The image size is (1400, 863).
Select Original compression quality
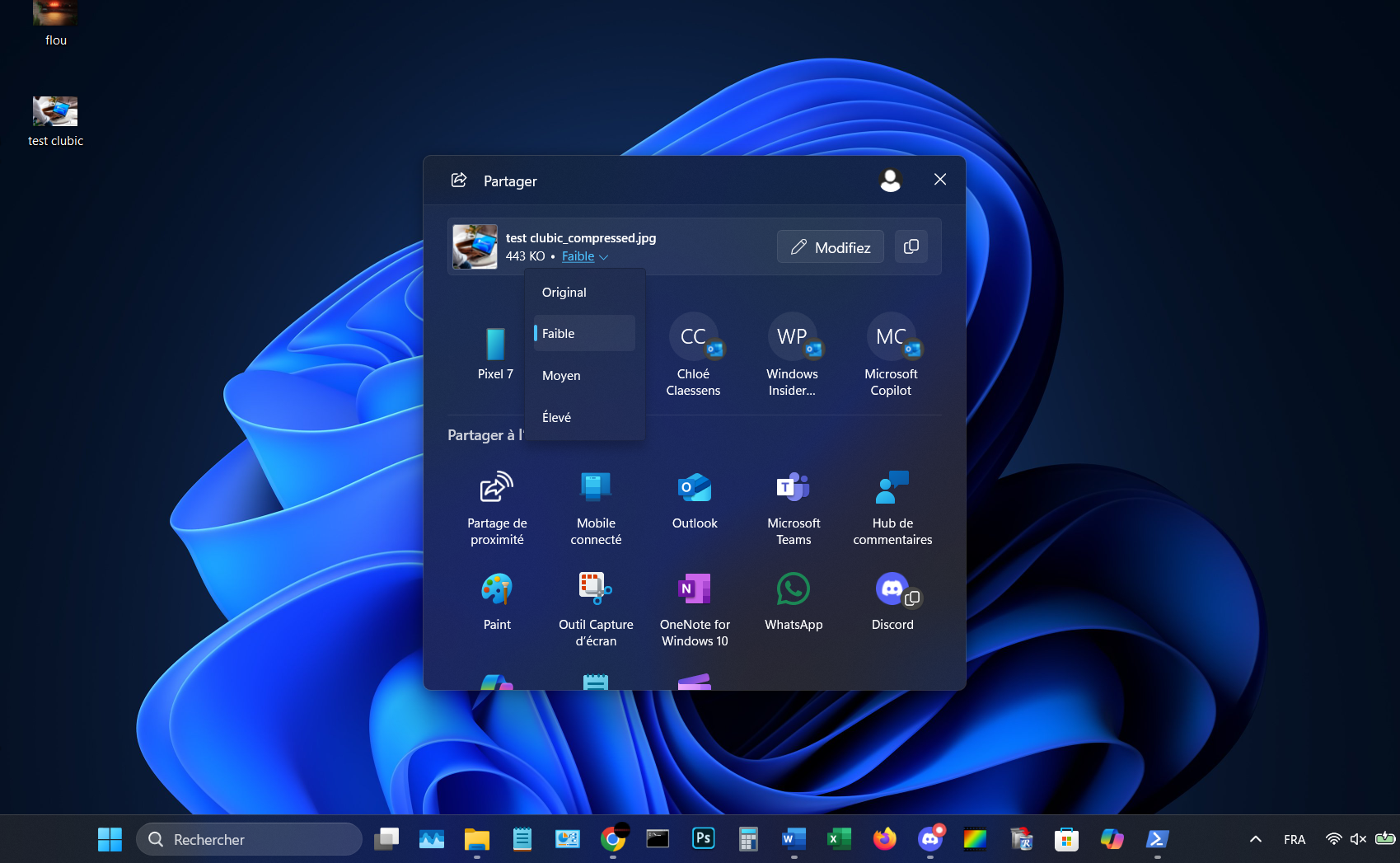point(564,292)
